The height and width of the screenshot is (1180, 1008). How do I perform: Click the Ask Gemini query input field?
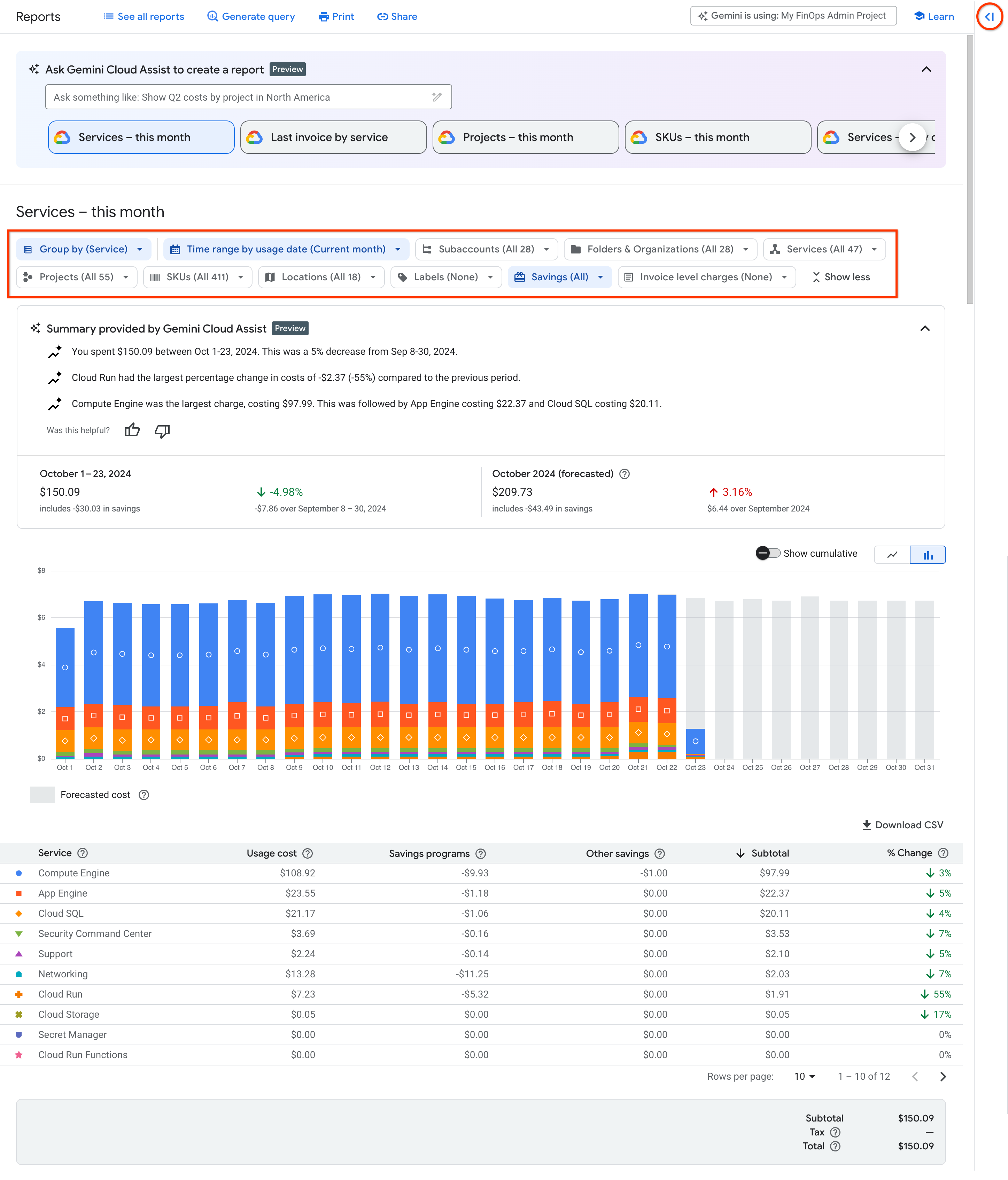point(239,97)
